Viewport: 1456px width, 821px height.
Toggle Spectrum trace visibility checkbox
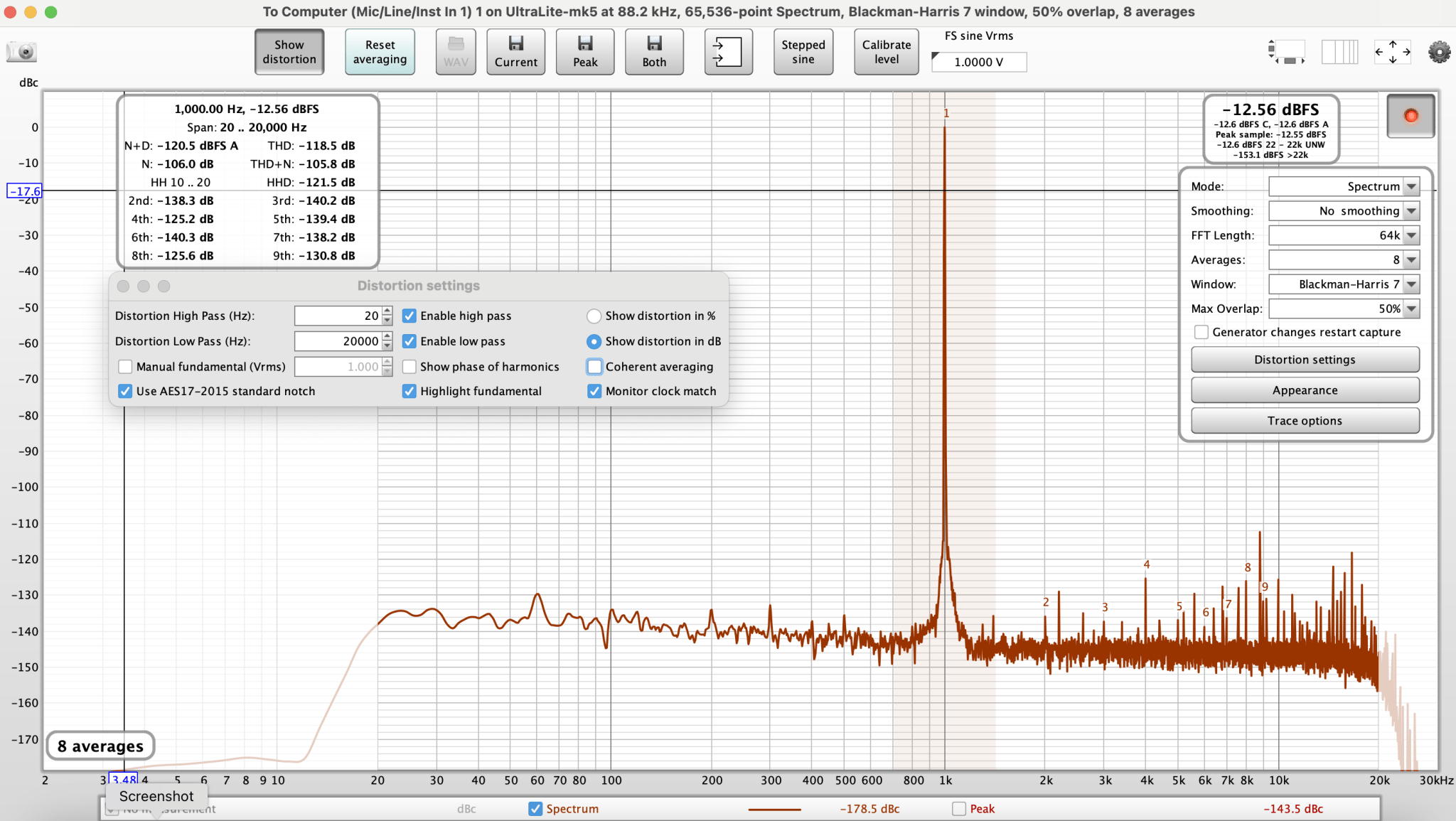tap(535, 809)
